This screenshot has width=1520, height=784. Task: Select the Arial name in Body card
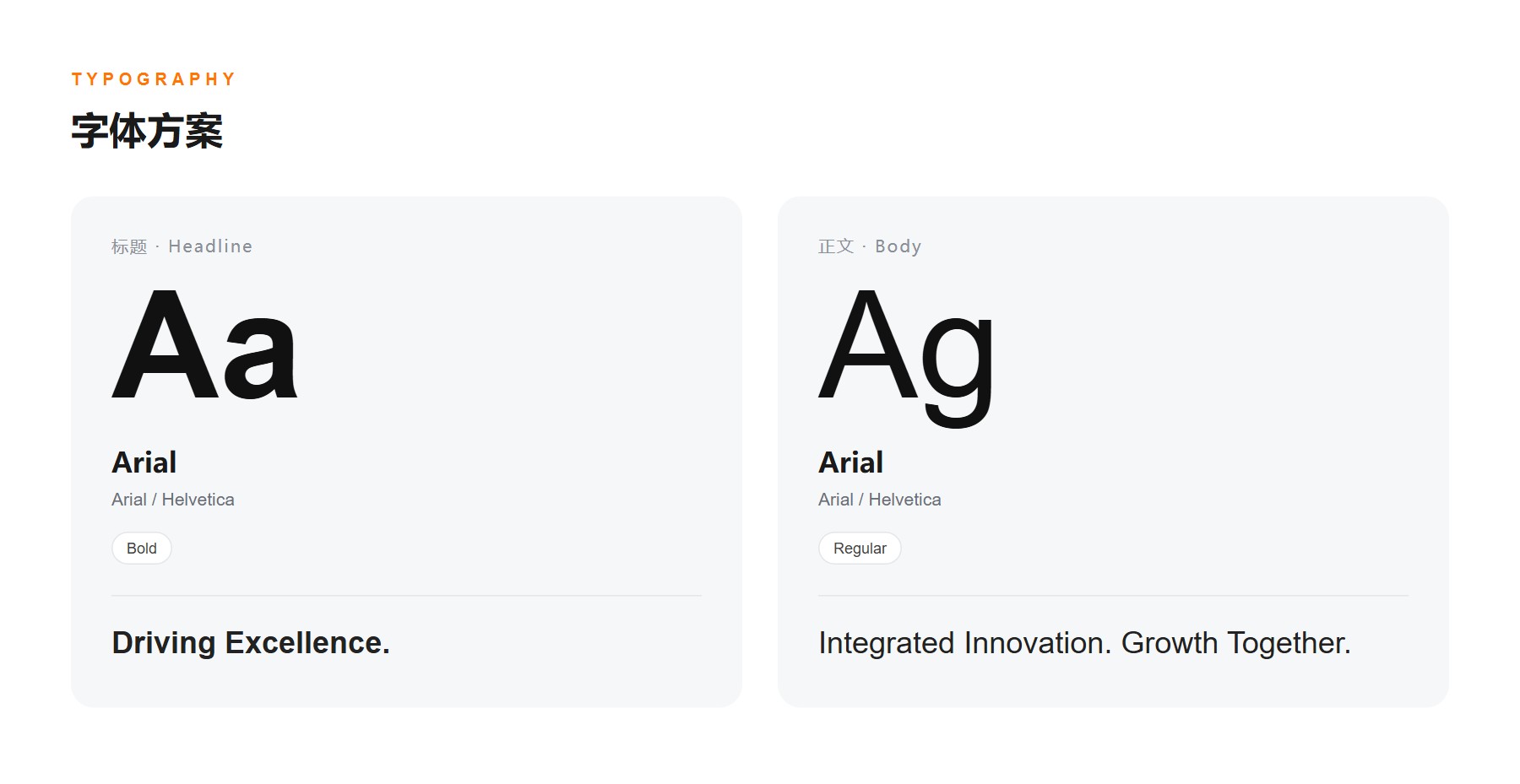point(851,462)
